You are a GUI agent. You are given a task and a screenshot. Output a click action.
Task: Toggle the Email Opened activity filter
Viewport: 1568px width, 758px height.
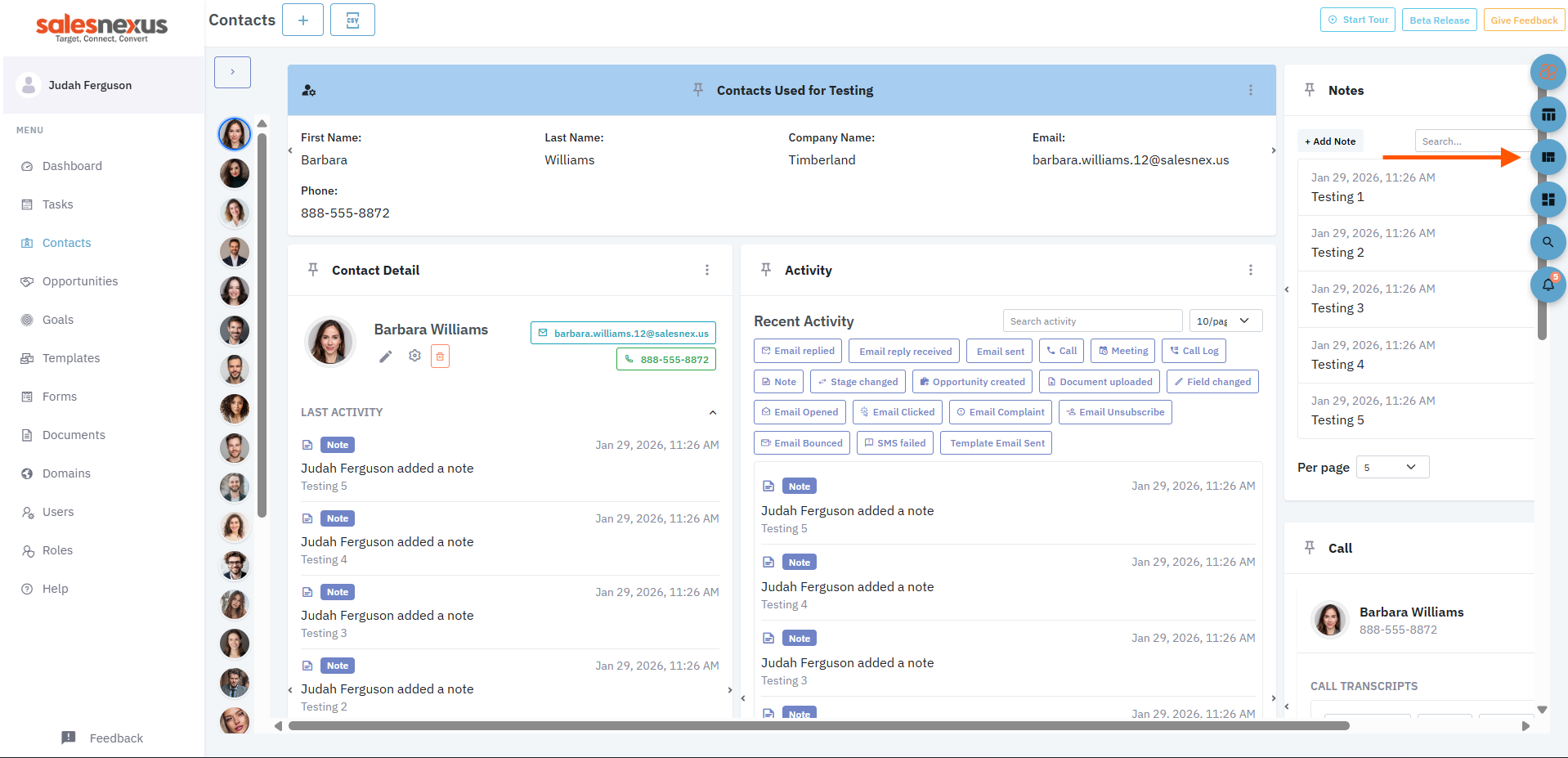point(799,412)
